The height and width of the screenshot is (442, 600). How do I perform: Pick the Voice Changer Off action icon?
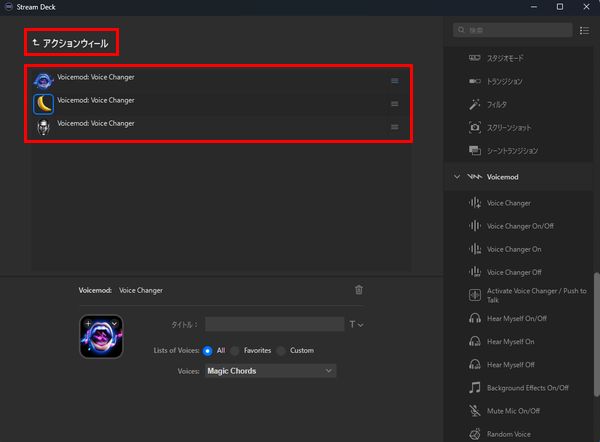pos(474,272)
